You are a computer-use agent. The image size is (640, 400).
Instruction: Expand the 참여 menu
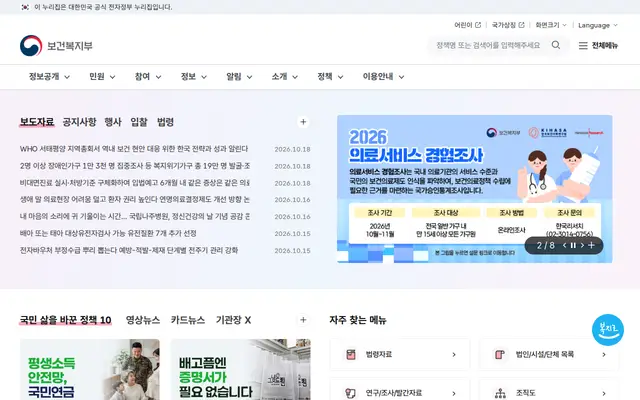pos(148,77)
